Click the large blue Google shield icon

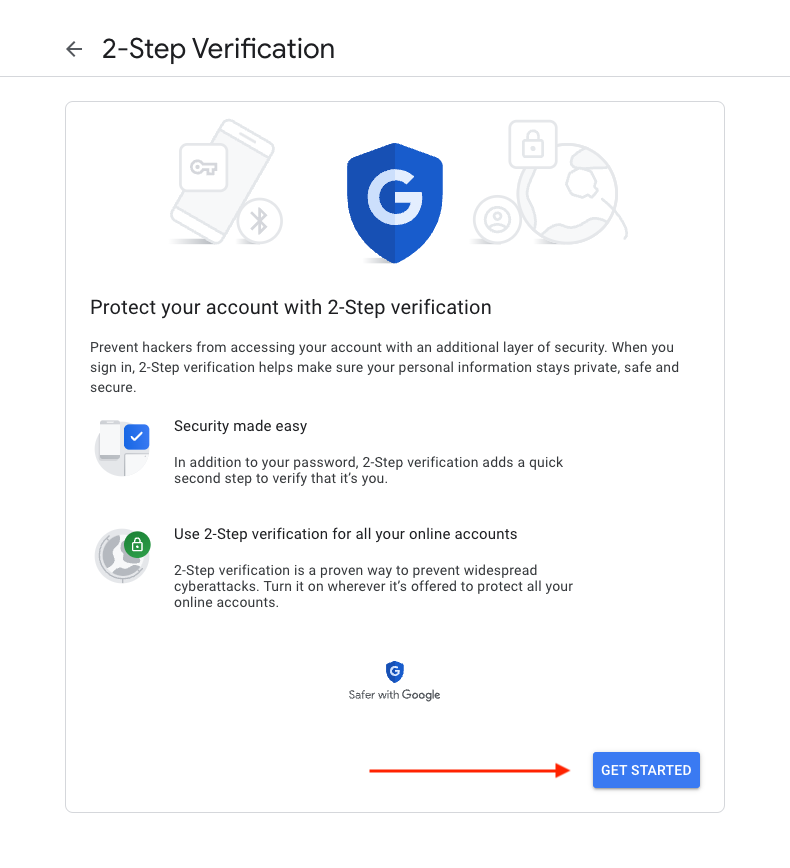pyautogui.click(x=395, y=203)
